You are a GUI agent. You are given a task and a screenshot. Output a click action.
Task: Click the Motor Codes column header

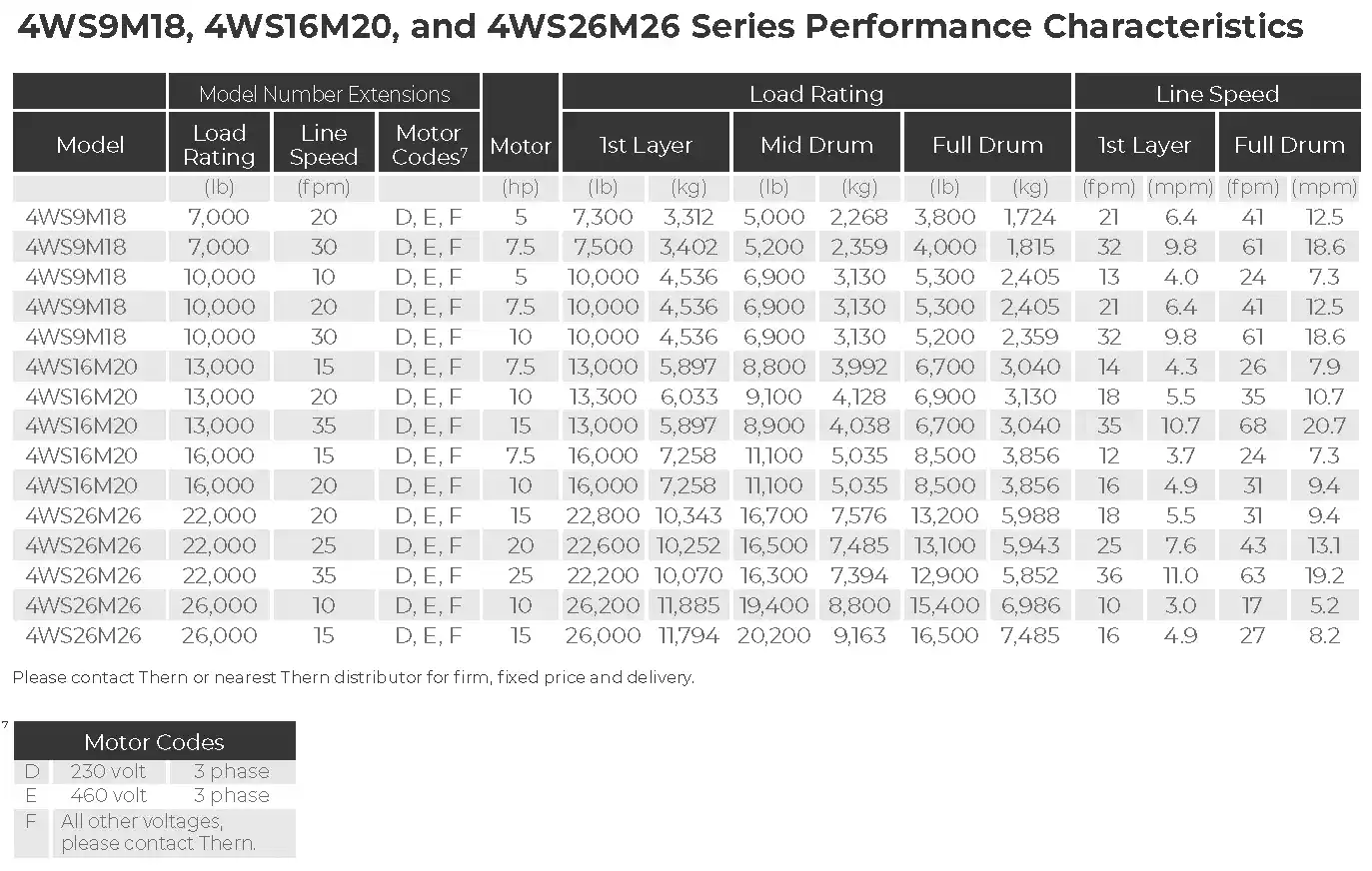tap(429, 145)
